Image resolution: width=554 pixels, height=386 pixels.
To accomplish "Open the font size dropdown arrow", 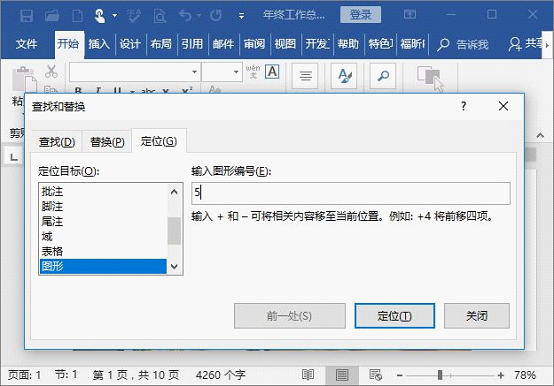I will pos(236,72).
